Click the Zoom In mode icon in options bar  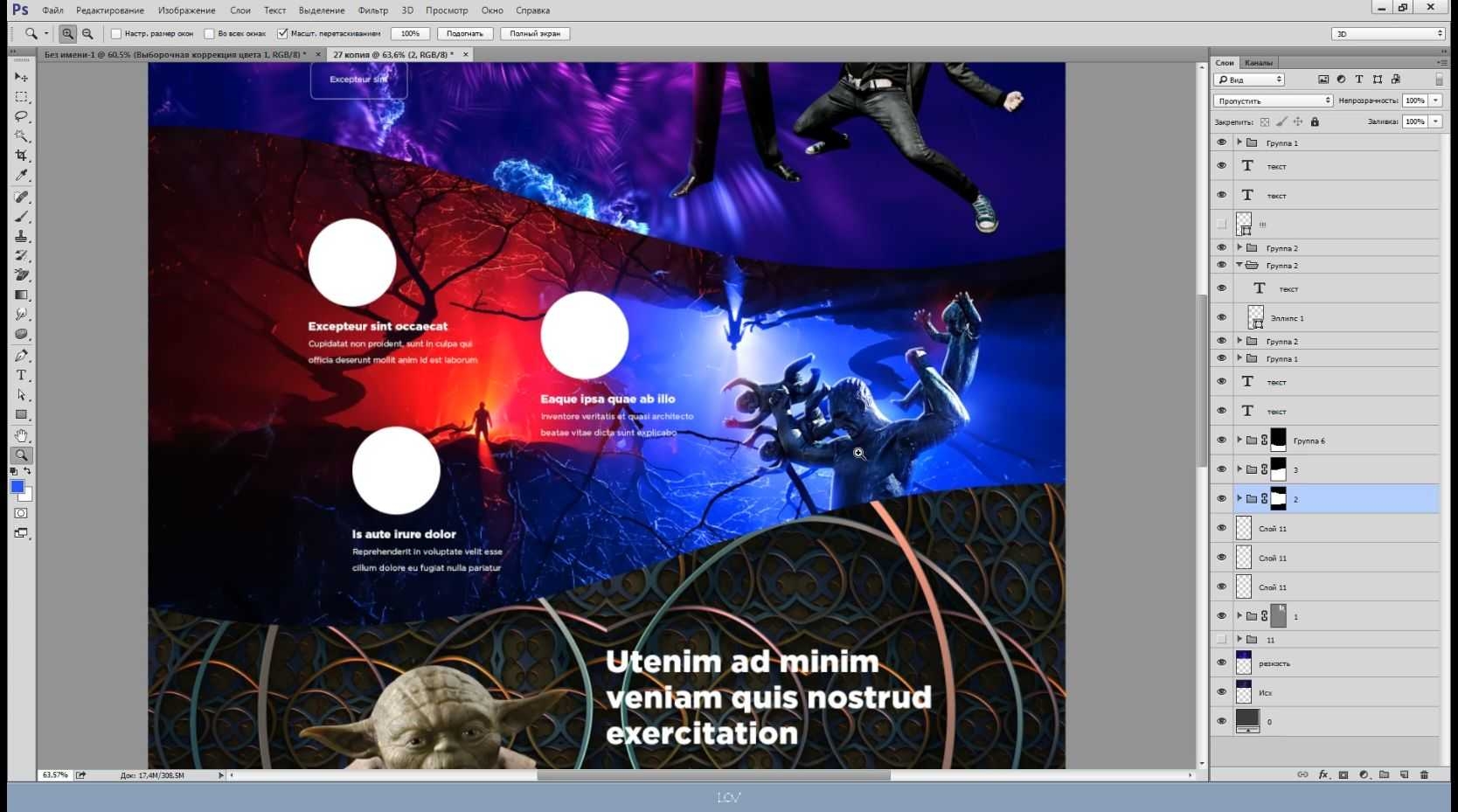(x=67, y=34)
